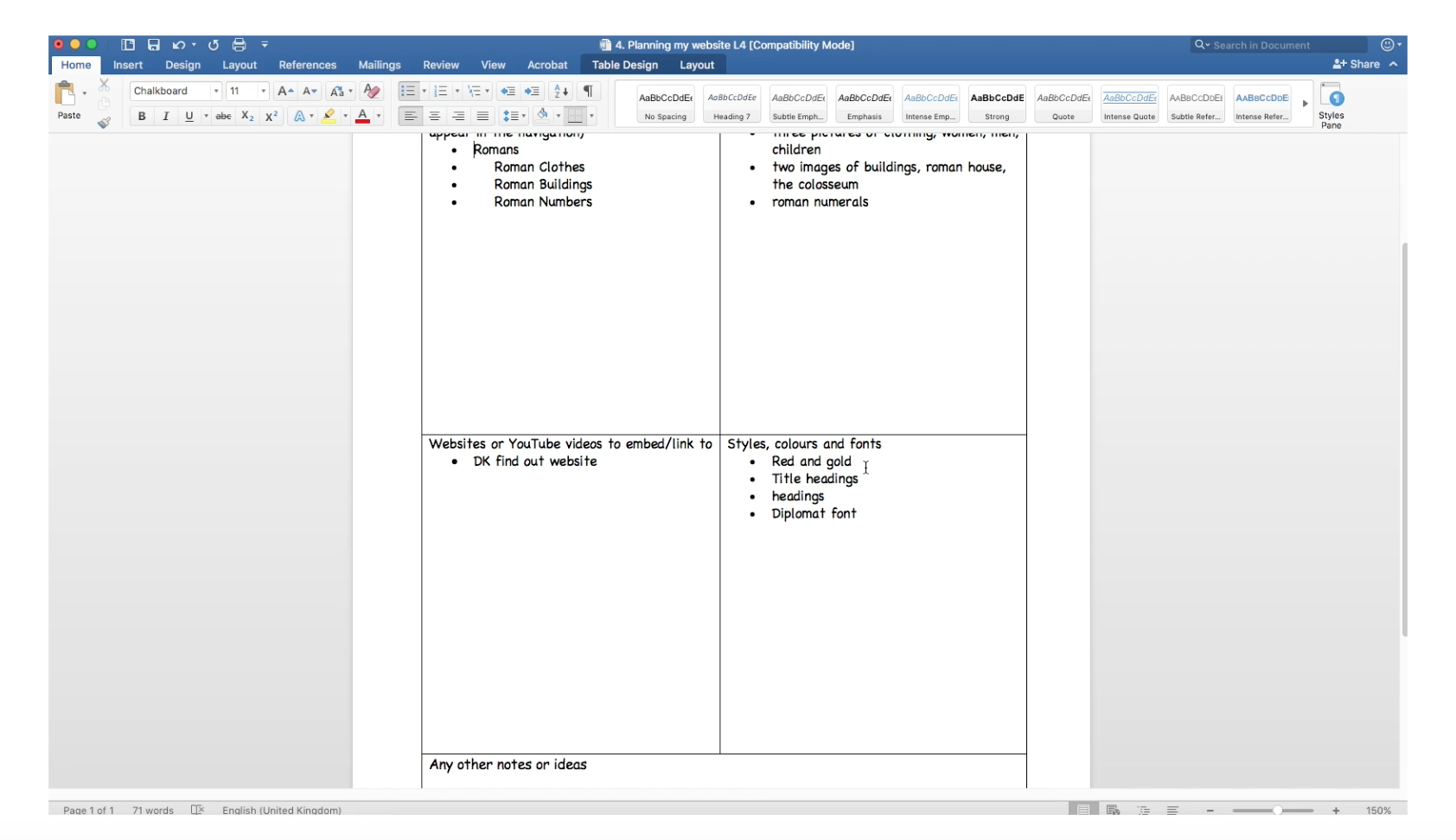This screenshot has height=840, width=1456.
Task: Click the Strikethrough abc icon
Action: [x=223, y=116]
